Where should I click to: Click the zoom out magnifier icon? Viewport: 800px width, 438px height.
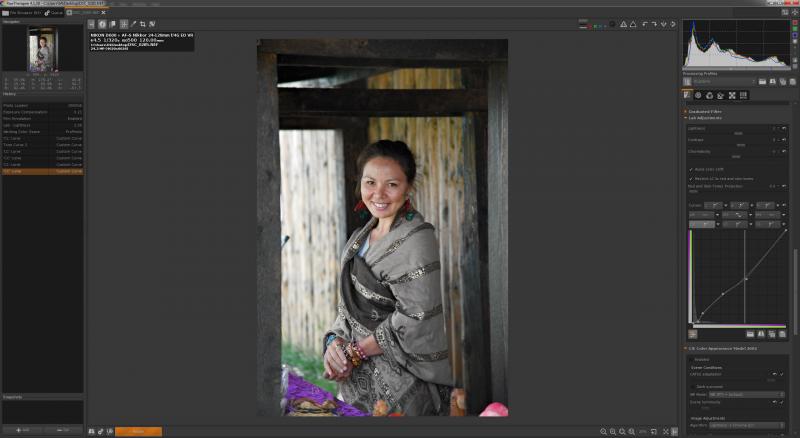point(604,432)
